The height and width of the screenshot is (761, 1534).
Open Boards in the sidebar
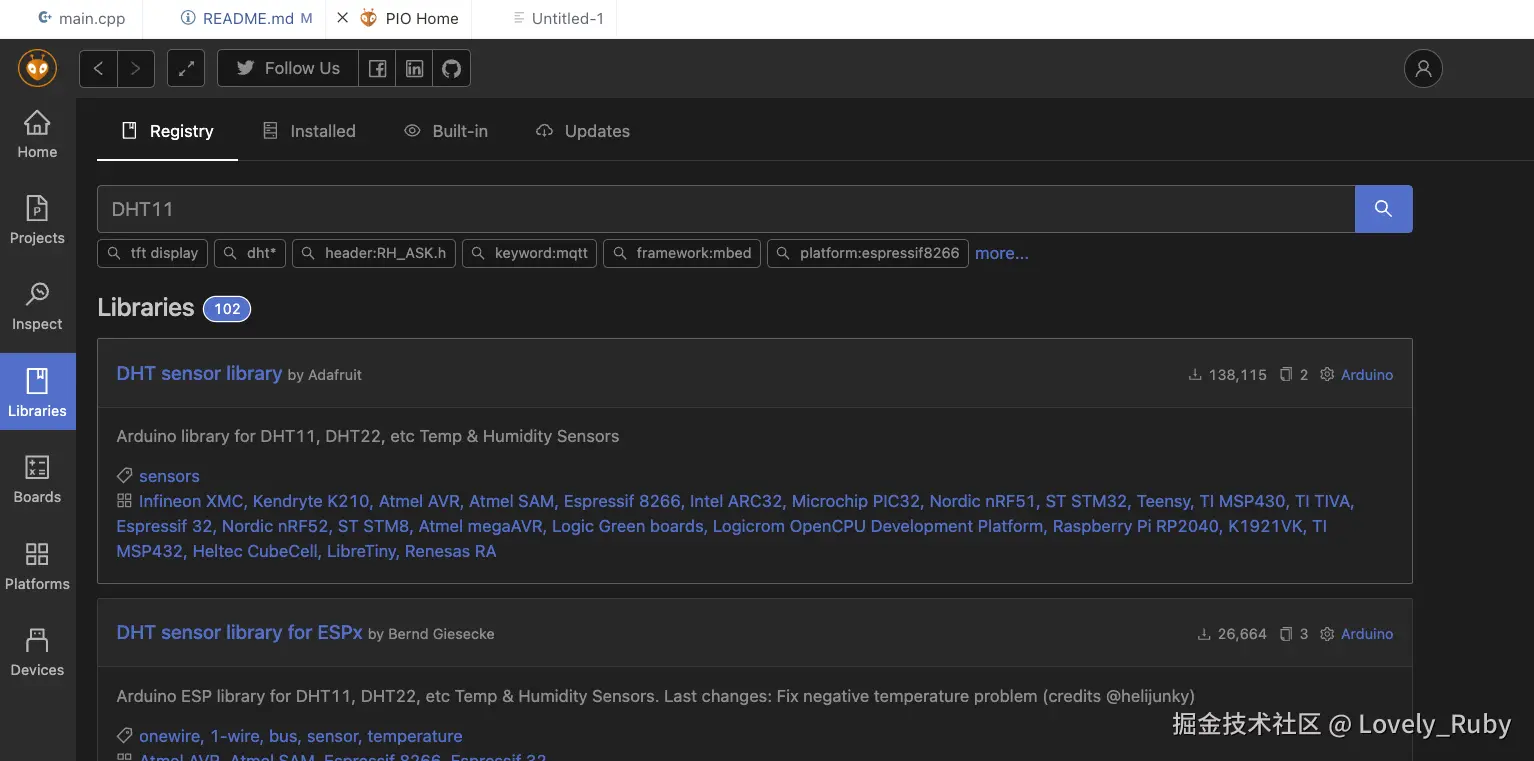(x=37, y=479)
